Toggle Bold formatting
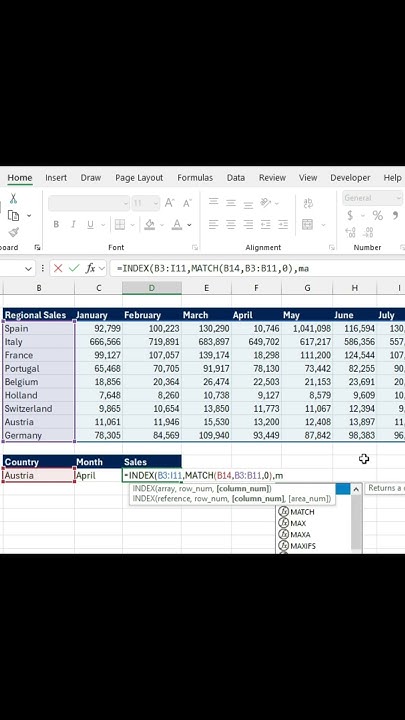The image size is (405, 720). [56, 225]
